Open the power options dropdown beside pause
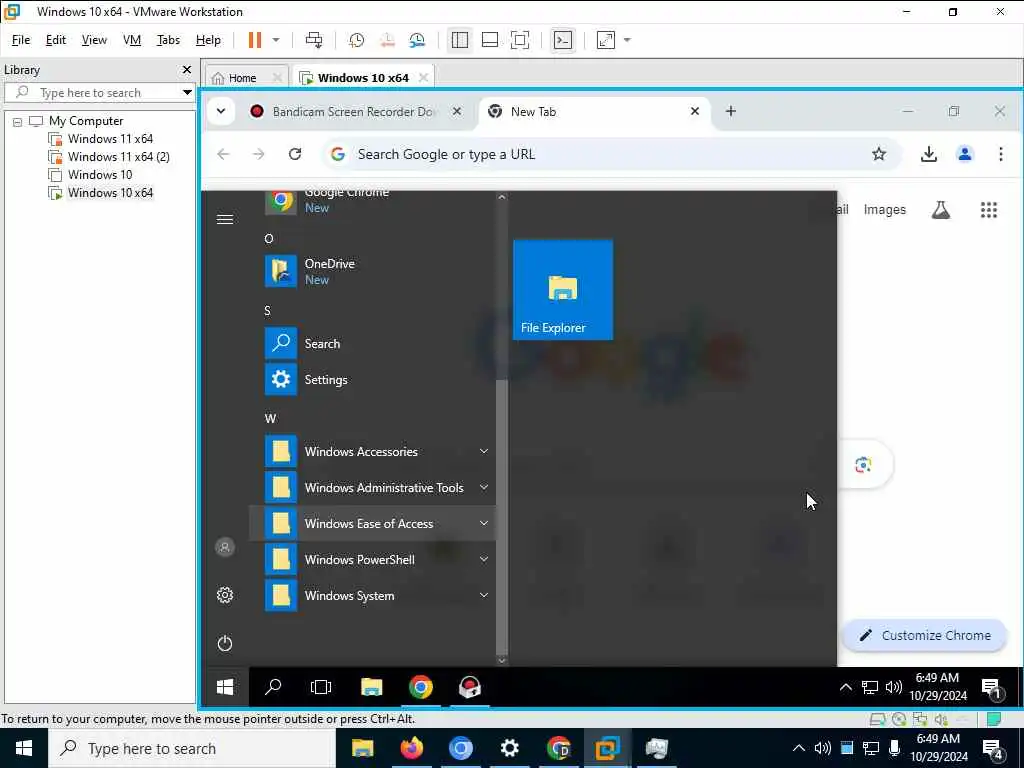Viewport: 1024px width, 768px height. tap(276, 40)
